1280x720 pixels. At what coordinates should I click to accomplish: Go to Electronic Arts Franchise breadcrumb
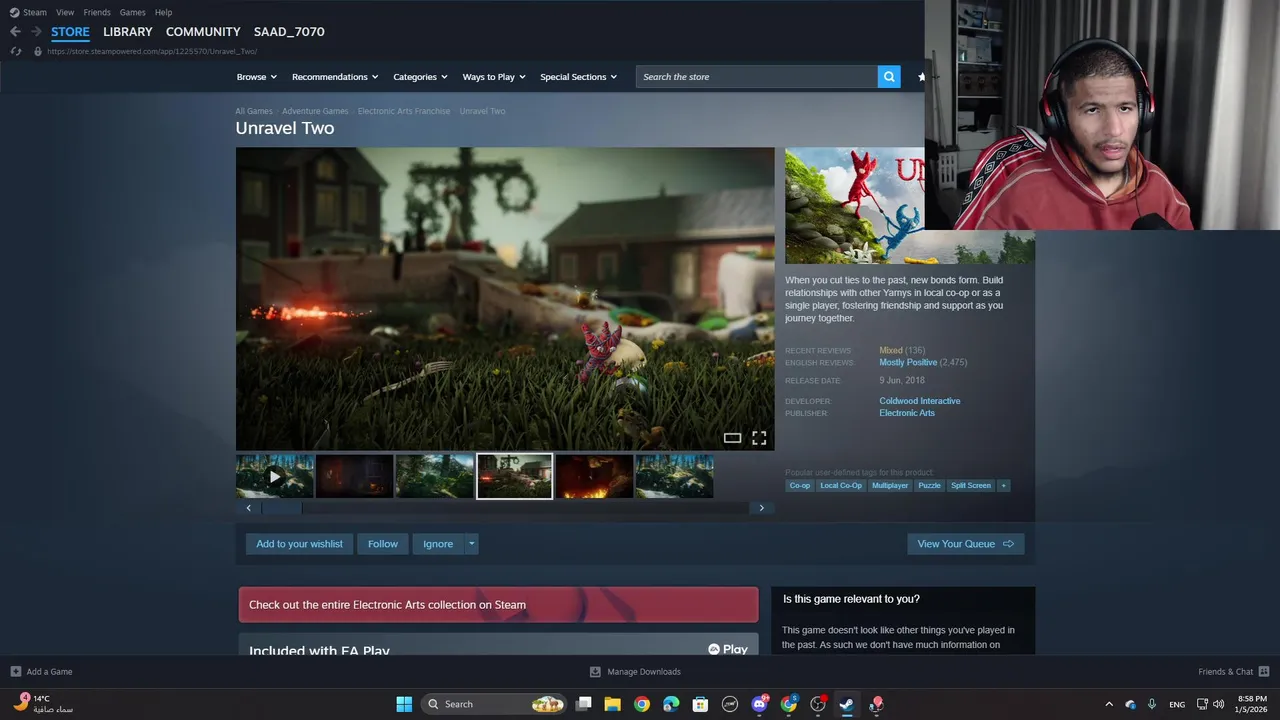404,111
